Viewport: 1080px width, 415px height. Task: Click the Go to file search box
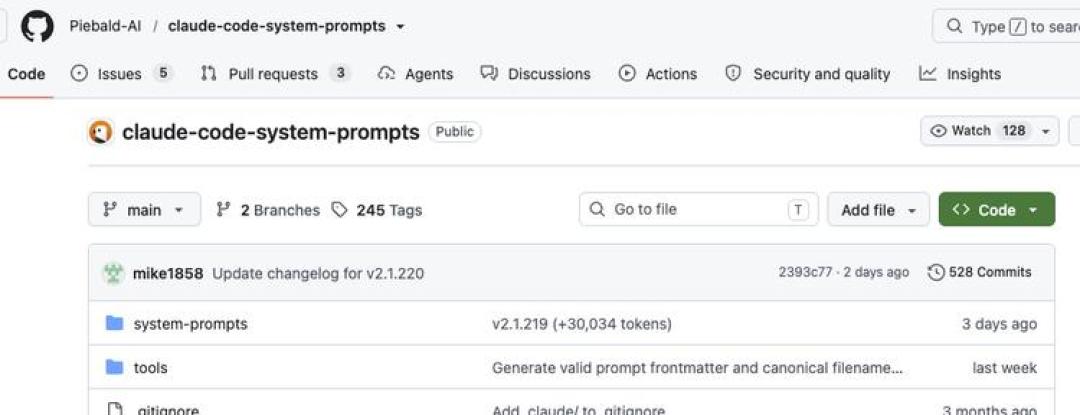point(698,209)
